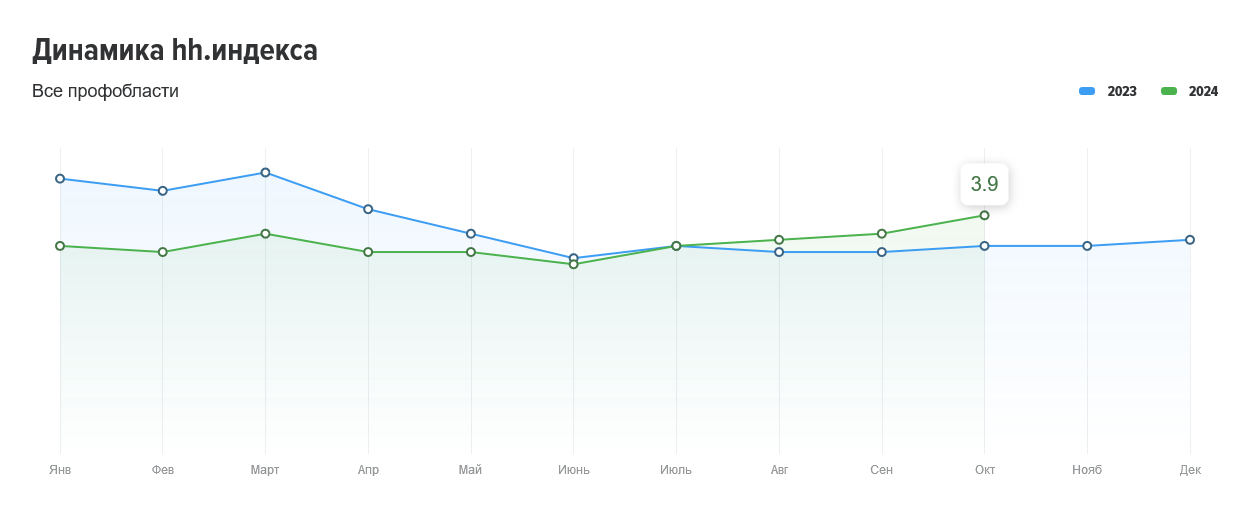This screenshot has height=530, width=1250.
Task: Click the green 2024 legend swatch
Action: (1169, 91)
